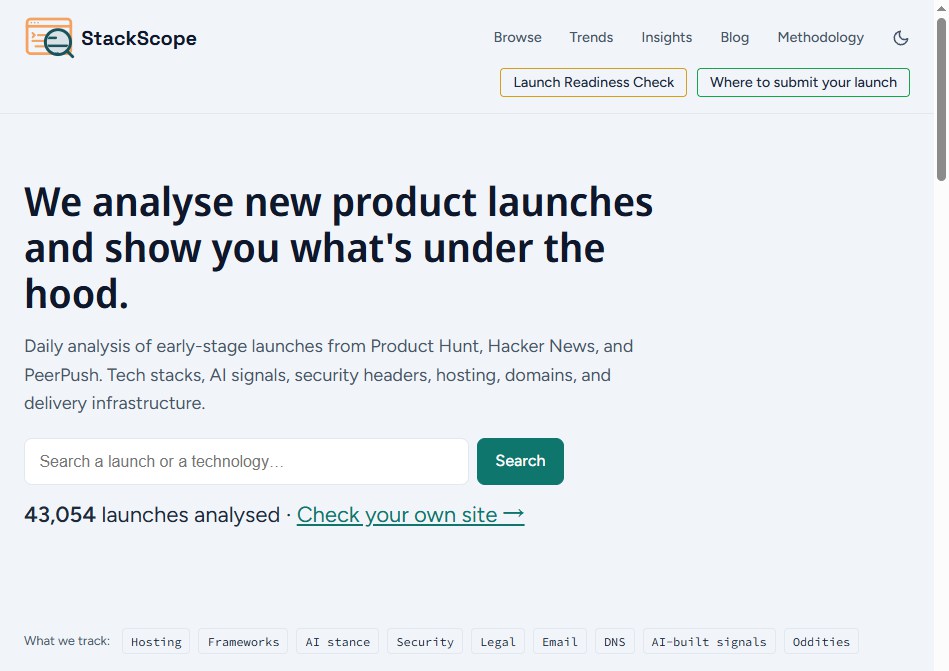Visit the Blog page
The height and width of the screenshot is (671, 949).
tap(734, 38)
